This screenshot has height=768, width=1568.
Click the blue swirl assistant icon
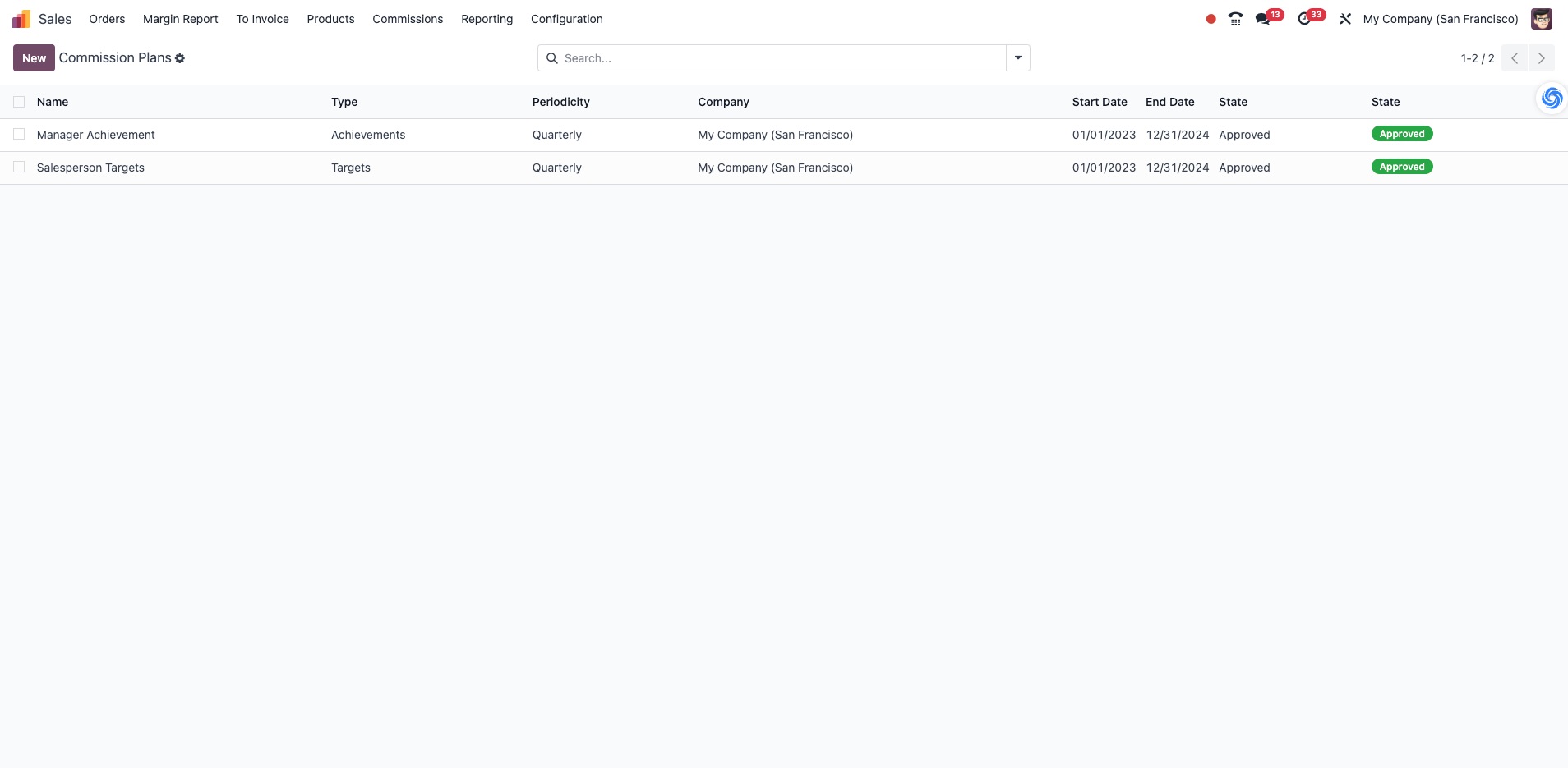(1552, 99)
